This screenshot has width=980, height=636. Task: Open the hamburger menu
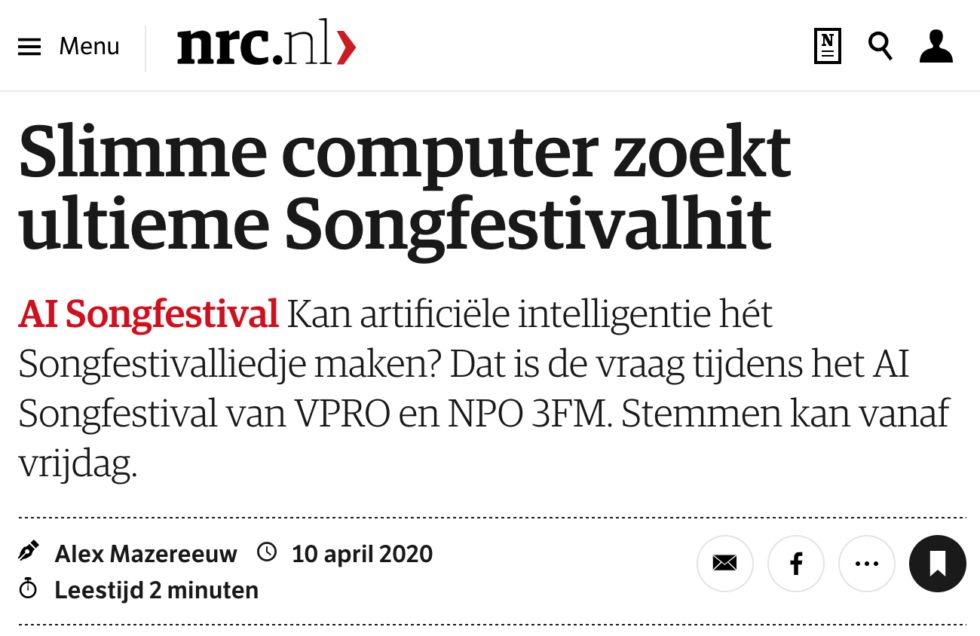[28, 46]
